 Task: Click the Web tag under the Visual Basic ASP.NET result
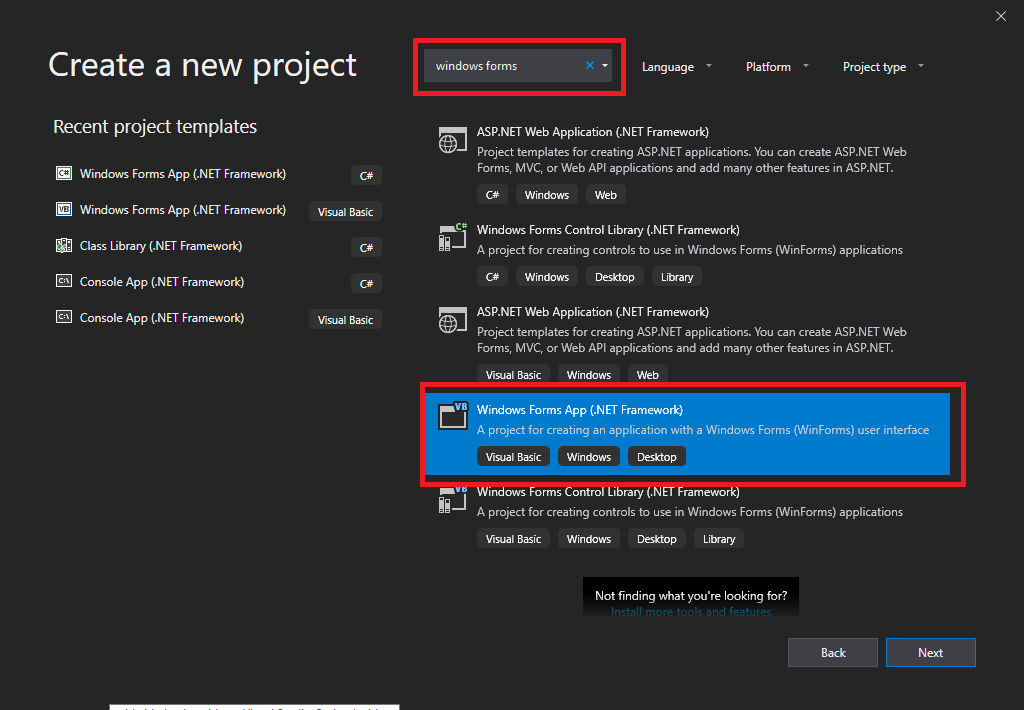647,375
